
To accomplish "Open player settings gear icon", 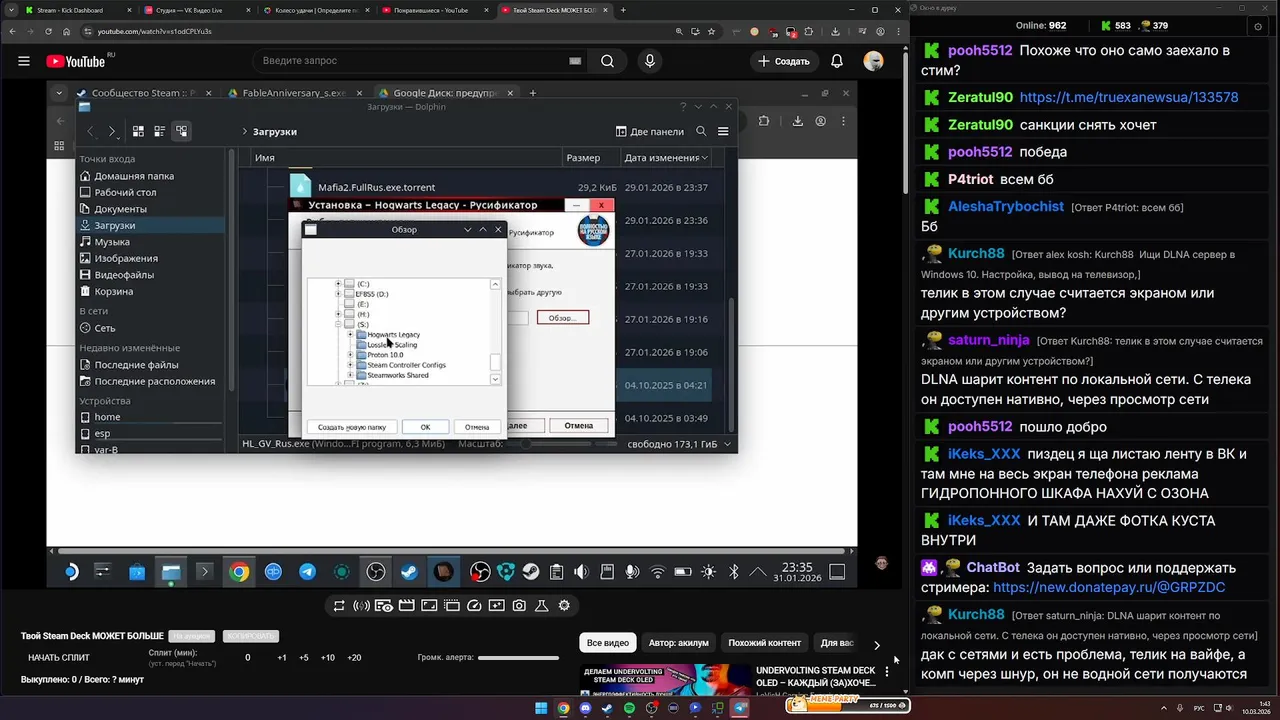I will [x=564, y=605].
